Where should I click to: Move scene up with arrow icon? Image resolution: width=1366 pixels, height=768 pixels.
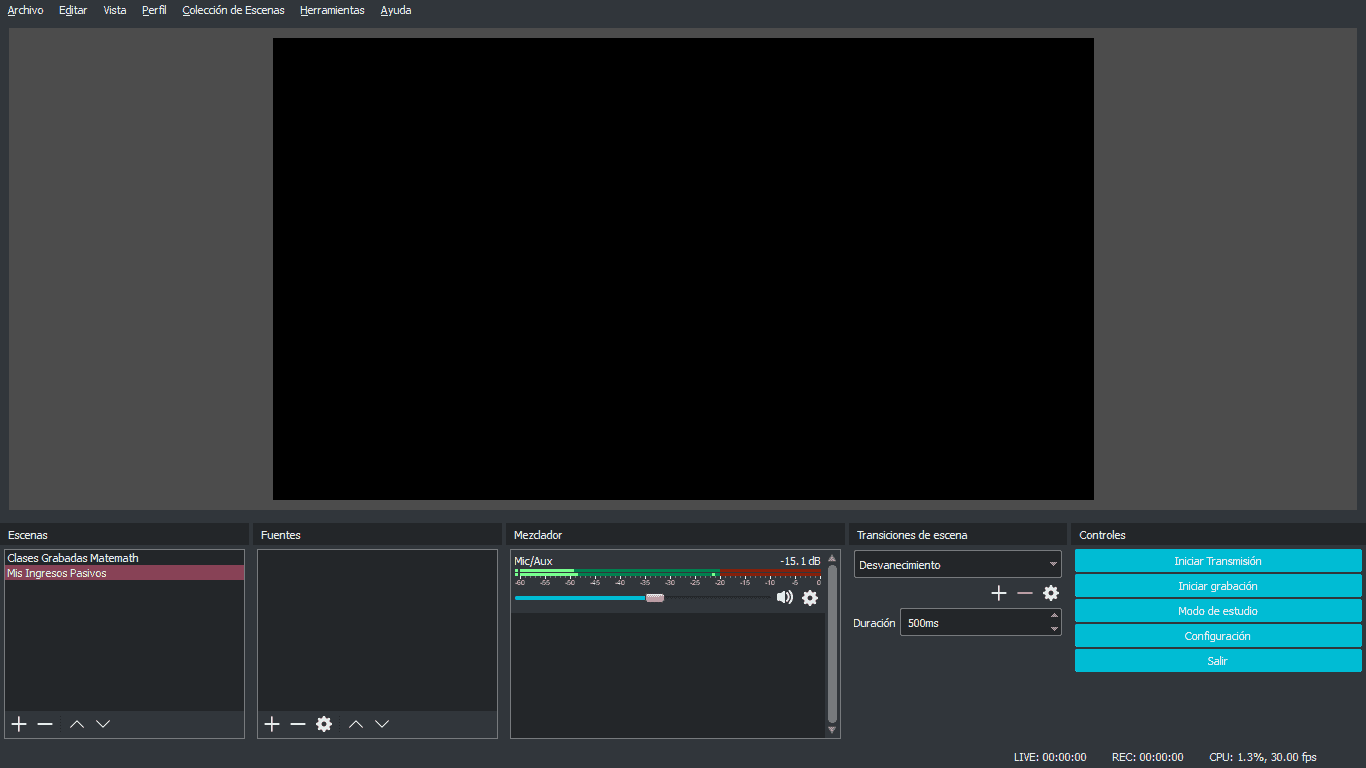point(77,724)
